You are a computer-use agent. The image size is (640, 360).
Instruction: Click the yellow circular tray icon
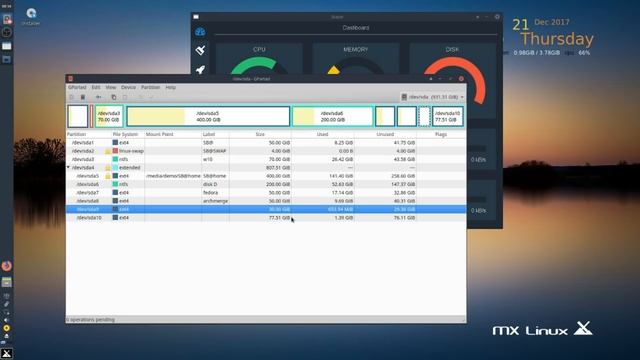click(7, 328)
